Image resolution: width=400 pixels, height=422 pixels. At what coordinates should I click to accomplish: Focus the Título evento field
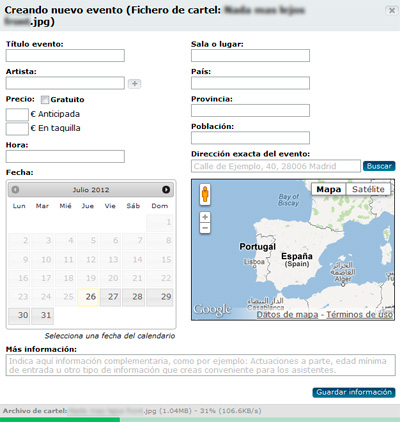[65, 56]
